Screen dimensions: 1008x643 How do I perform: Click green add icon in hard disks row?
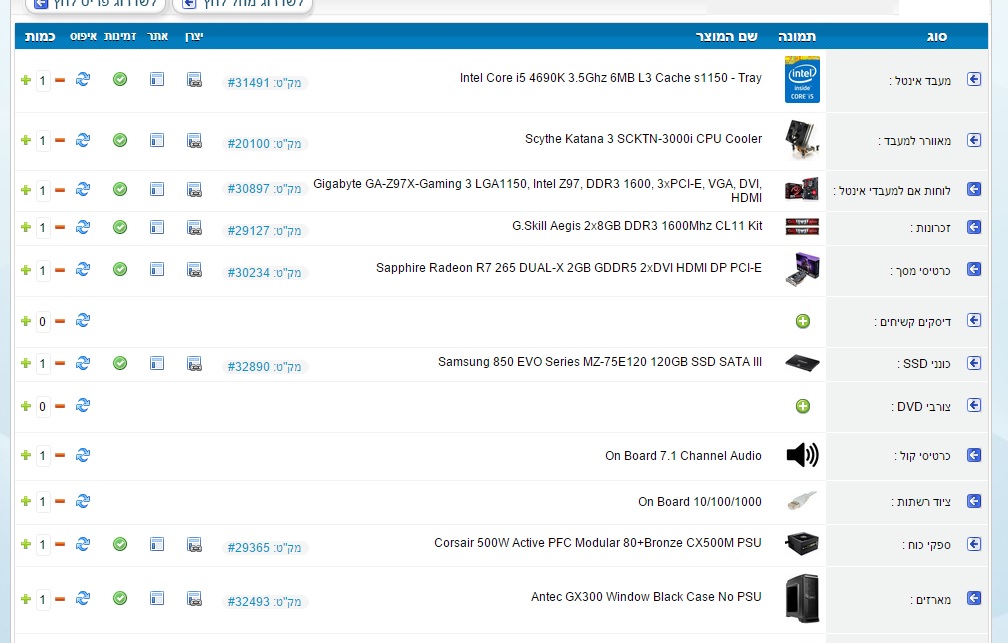coord(802,321)
